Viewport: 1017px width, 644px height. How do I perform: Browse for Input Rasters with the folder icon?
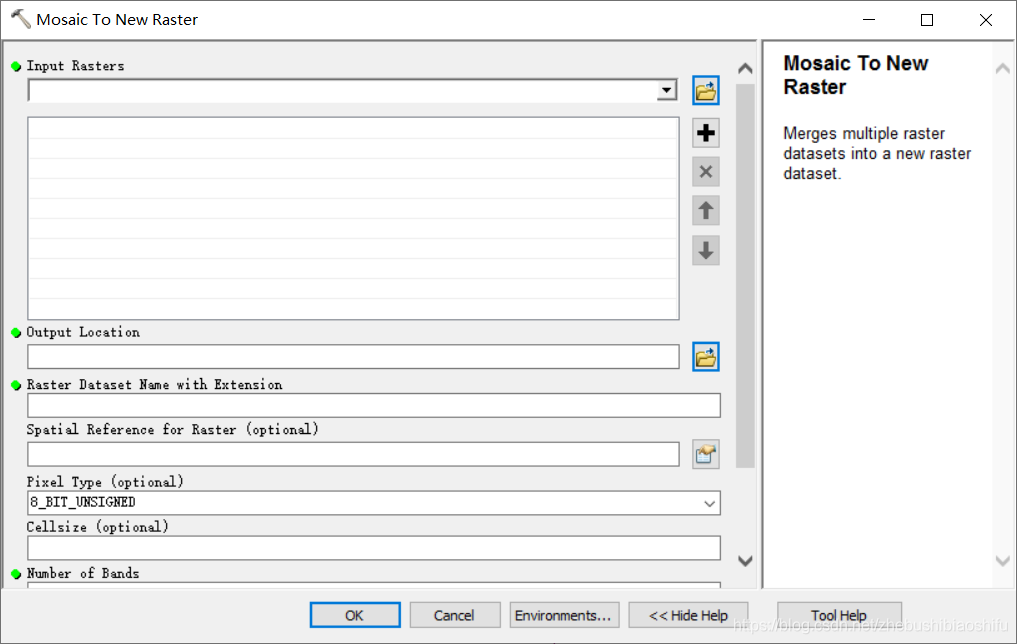706,90
